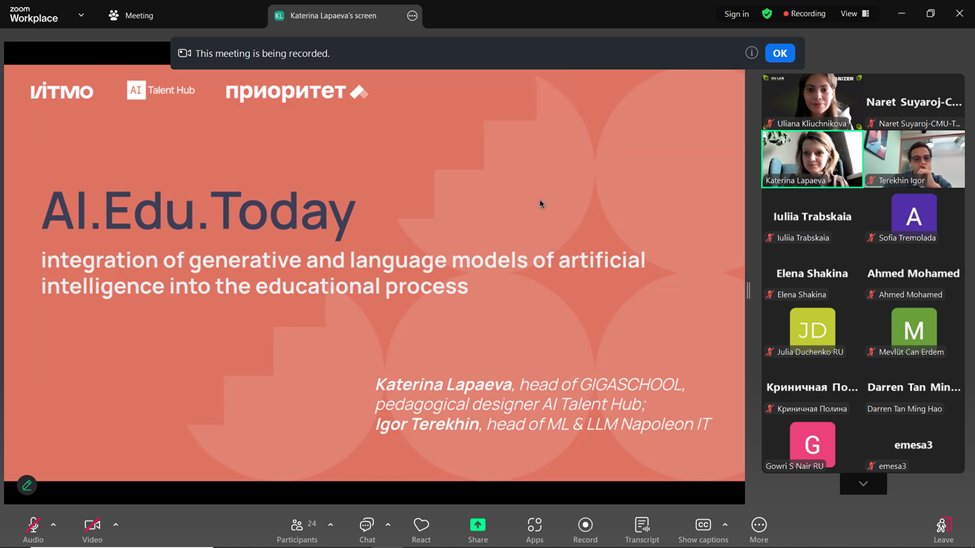Select emesa3 participant tile

(914, 444)
